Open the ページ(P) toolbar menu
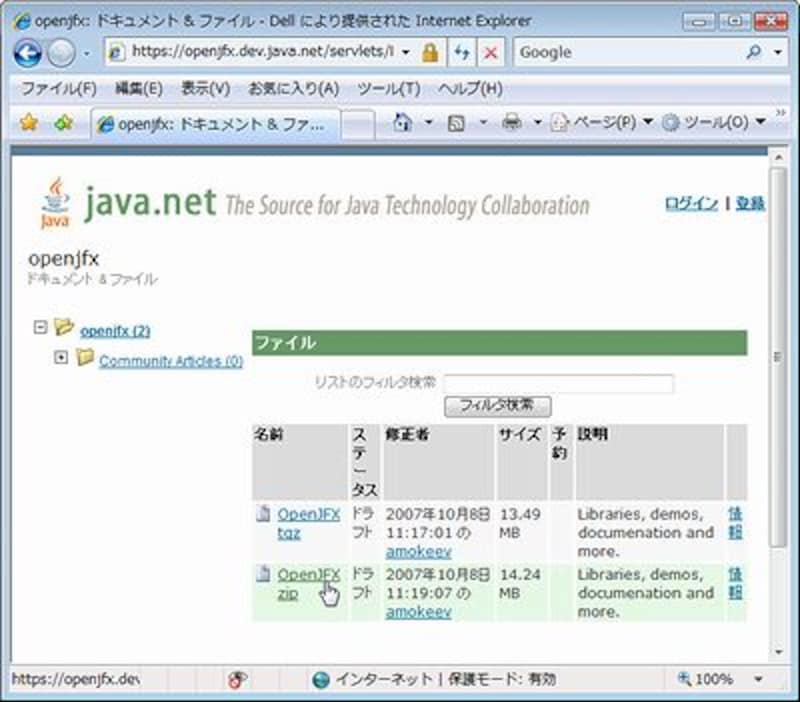This screenshot has width=800, height=702. click(x=602, y=122)
